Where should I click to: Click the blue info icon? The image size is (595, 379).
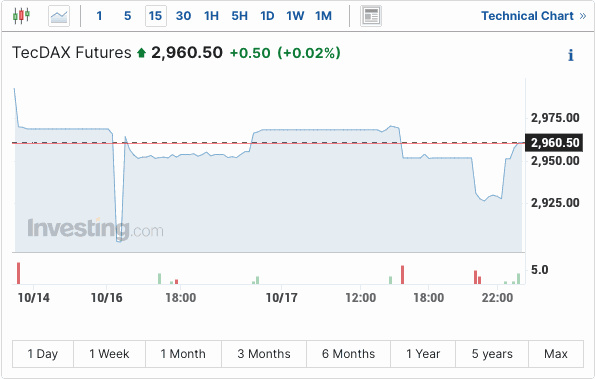pos(570,55)
